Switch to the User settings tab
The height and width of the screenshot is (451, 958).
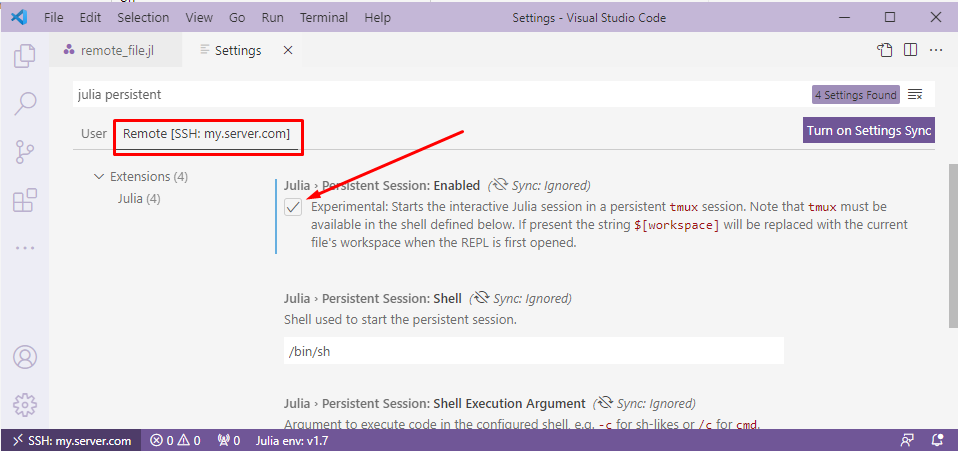pyautogui.click(x=94, y=133)
